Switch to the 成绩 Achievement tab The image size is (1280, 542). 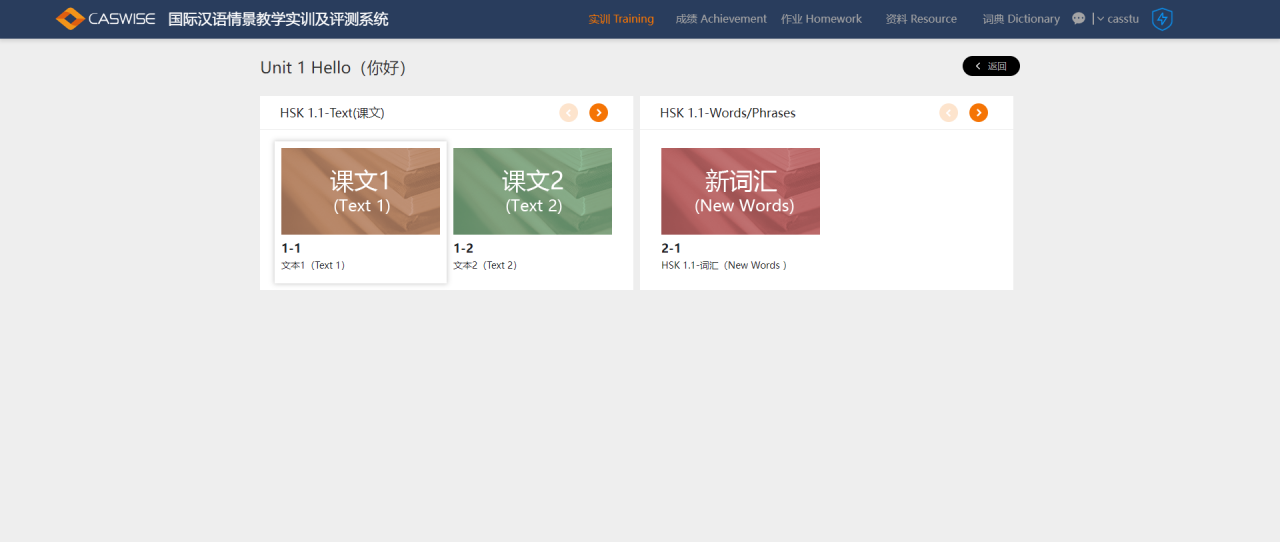click(x=721, y=19)
